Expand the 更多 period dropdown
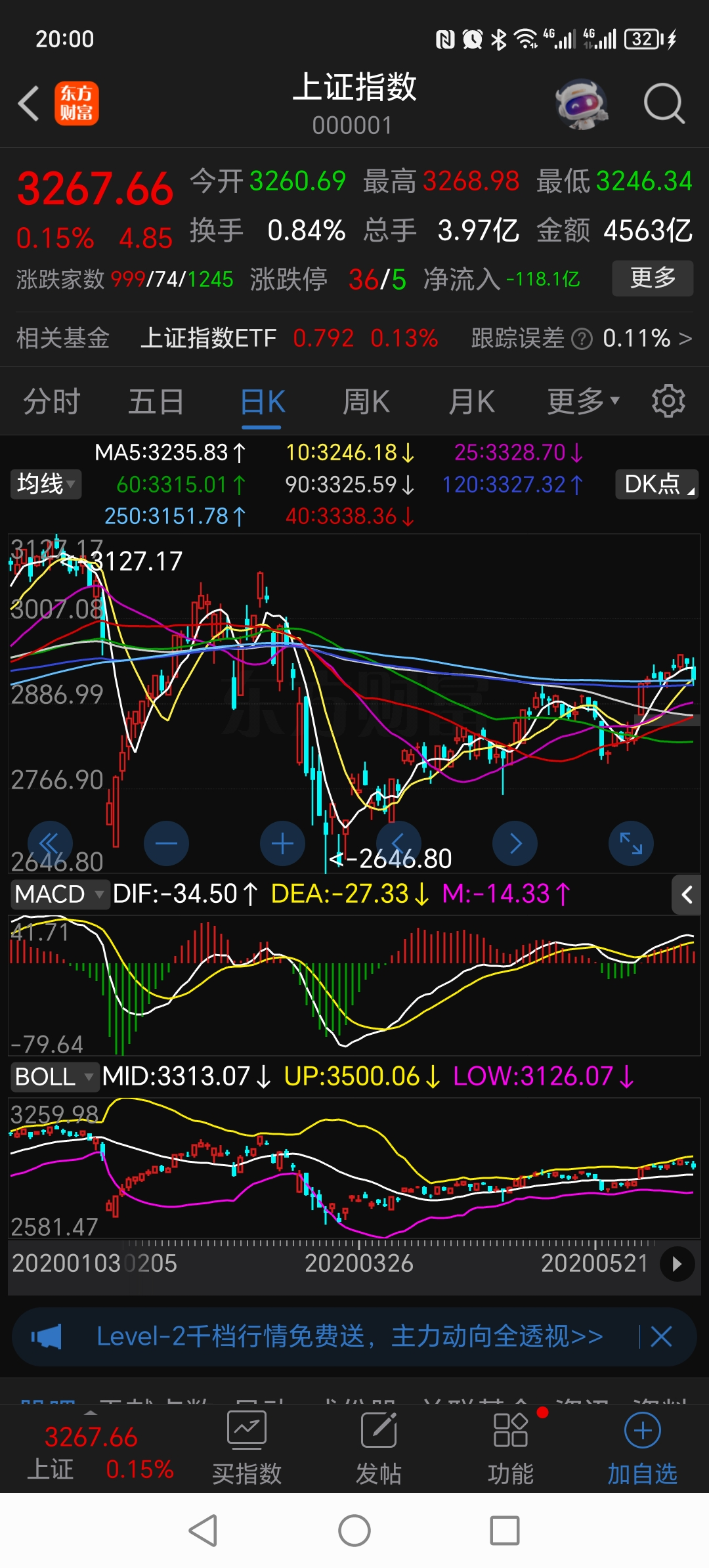Screen dimensions: 709x1568 click(583, 401)
